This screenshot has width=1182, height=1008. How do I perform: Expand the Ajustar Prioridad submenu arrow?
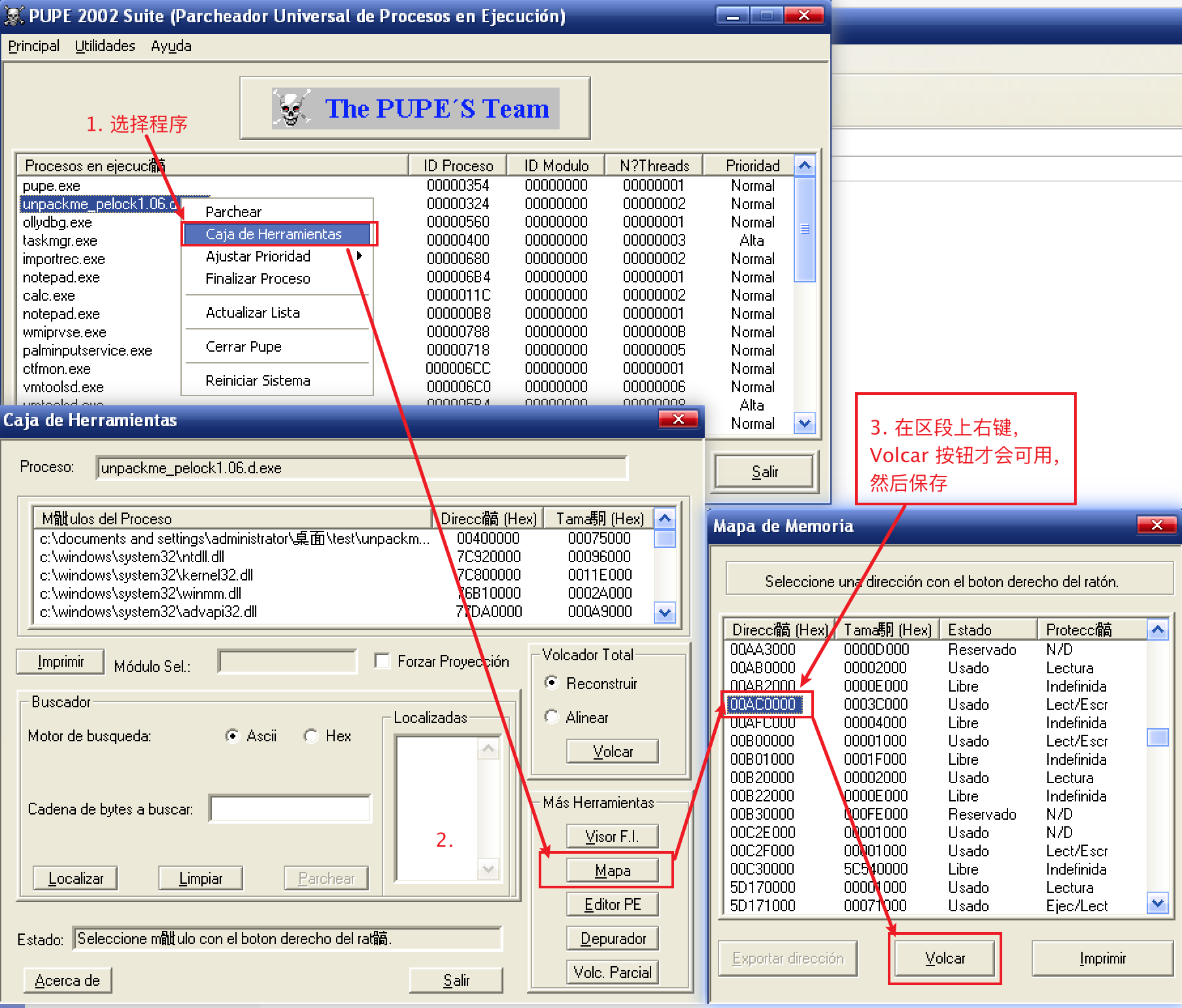pyautogui.click(x=359, y=256)
